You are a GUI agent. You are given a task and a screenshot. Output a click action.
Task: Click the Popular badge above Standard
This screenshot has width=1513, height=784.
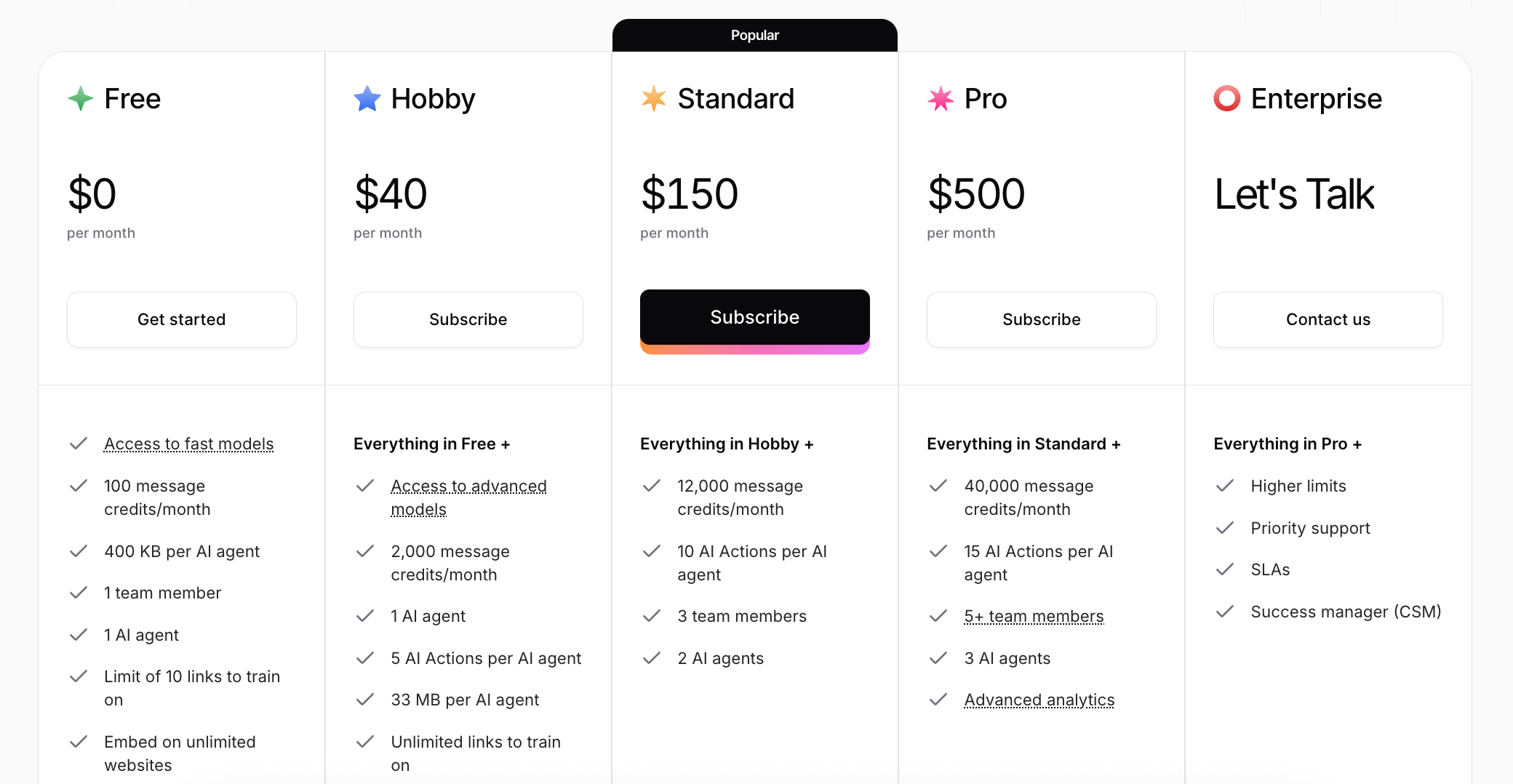pyautogui.click(x=755, y=35)
